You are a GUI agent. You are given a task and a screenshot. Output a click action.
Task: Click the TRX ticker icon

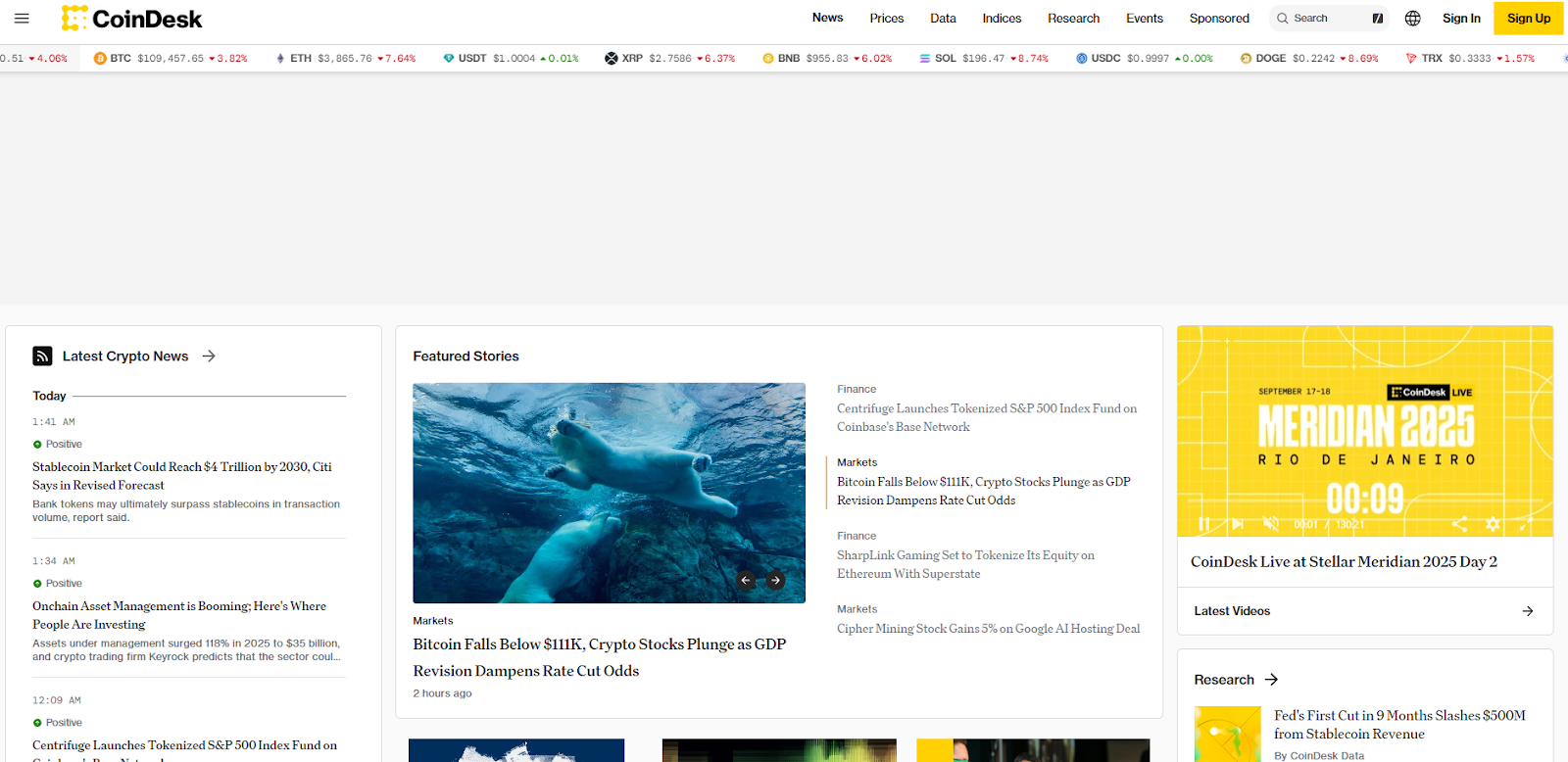1411,58
